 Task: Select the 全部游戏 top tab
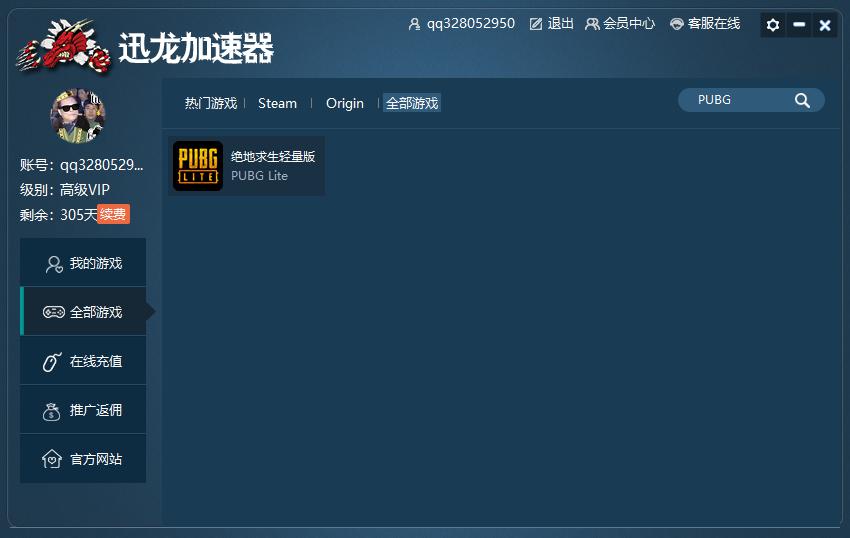tap(412, 103)
